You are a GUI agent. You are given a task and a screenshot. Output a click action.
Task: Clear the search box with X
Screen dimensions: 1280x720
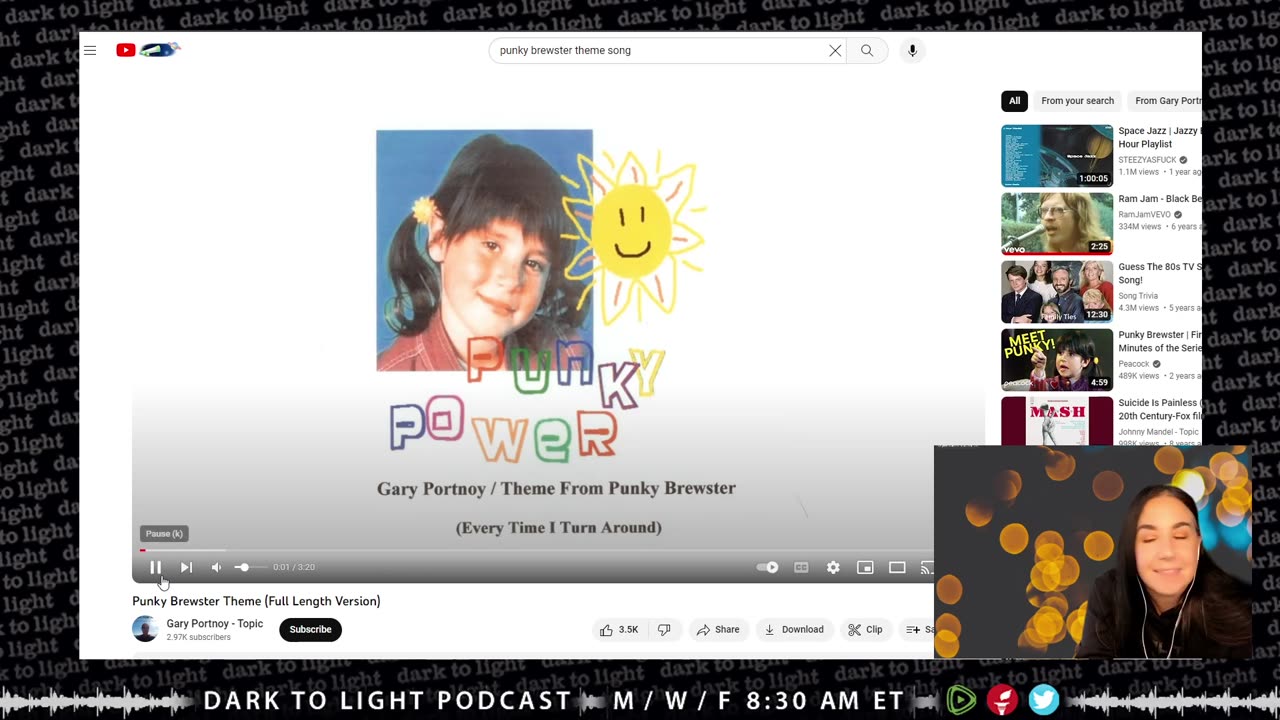[835, 50]
